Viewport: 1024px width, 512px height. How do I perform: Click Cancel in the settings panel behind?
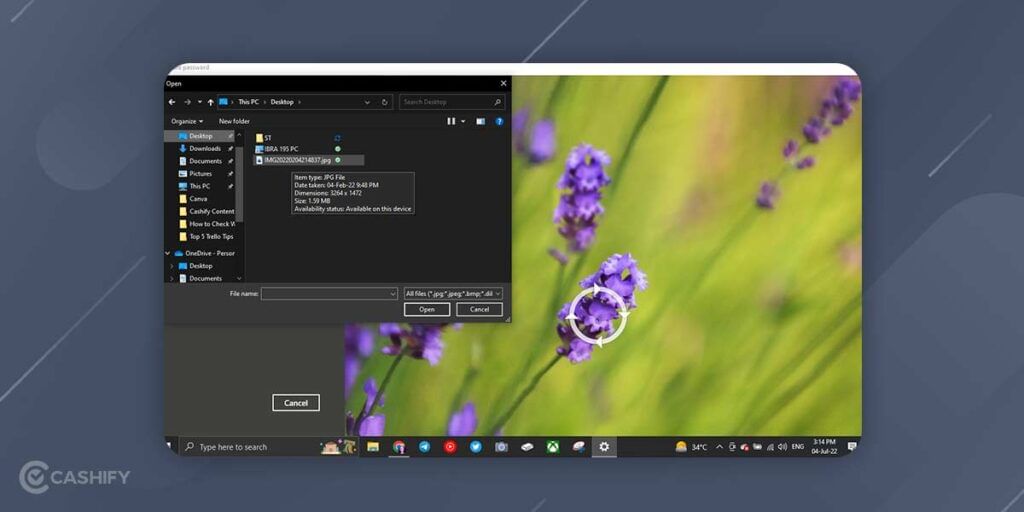point(296,403)
